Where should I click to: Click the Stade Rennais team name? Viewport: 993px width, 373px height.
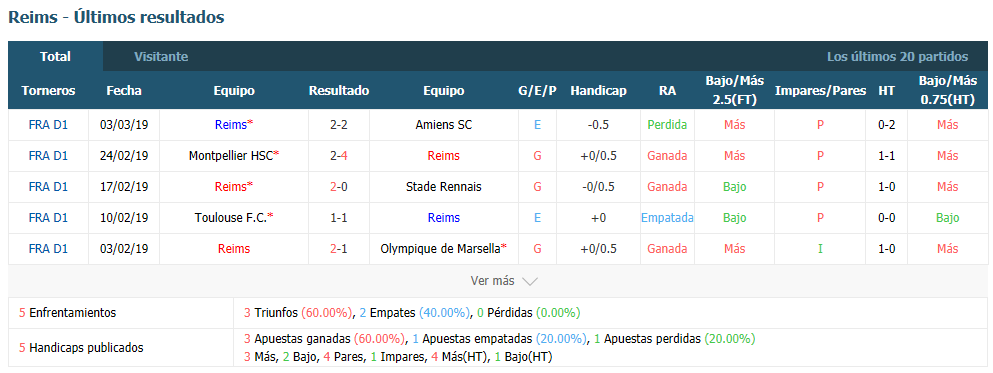[x=443, y=187]
